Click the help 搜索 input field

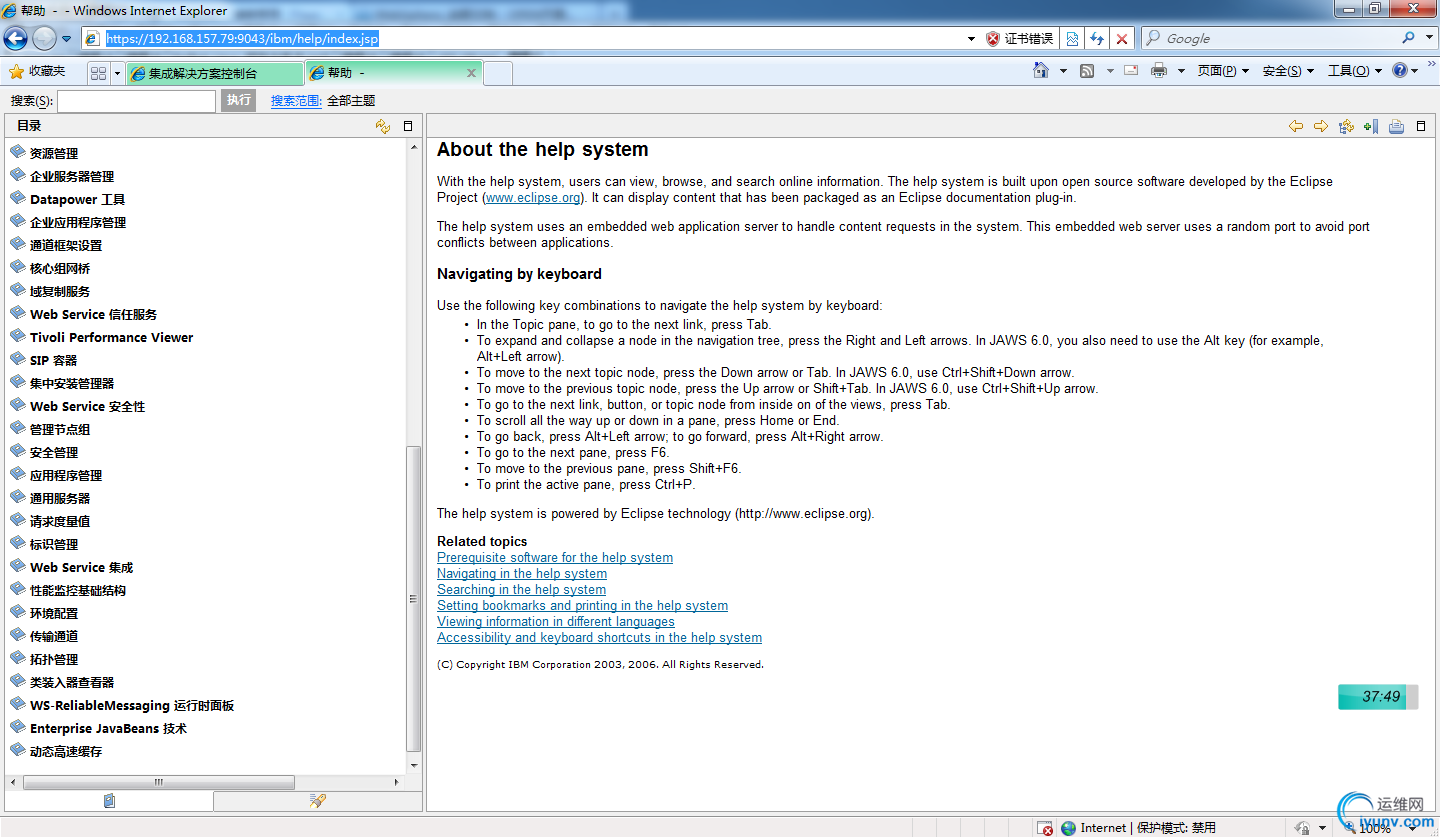pos(136,101)
